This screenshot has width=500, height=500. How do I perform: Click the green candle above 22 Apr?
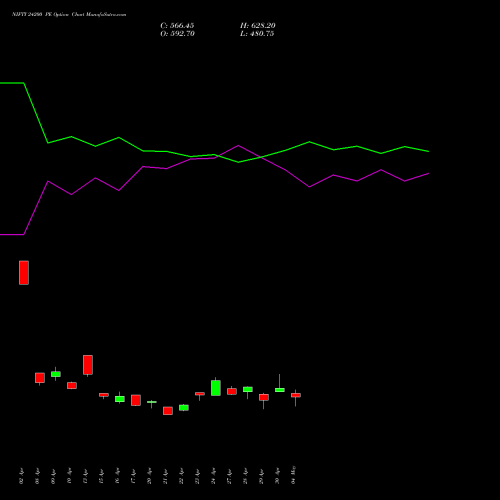(184, 408)
